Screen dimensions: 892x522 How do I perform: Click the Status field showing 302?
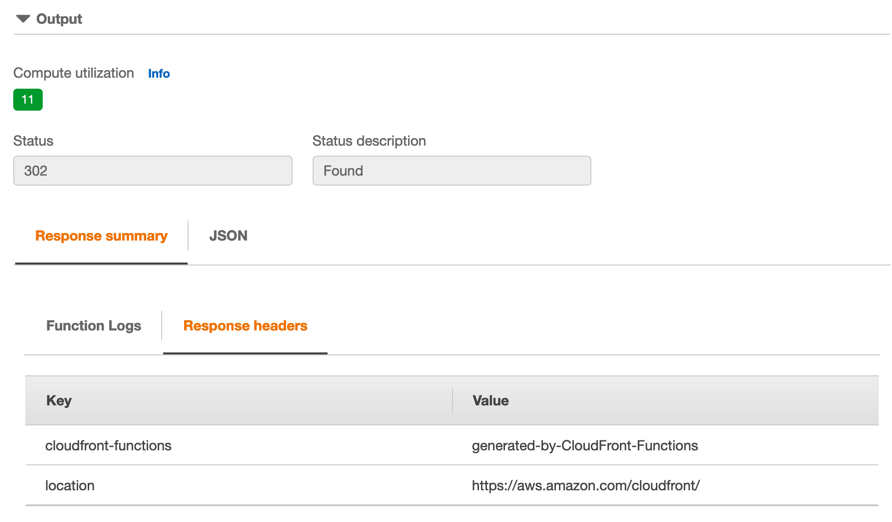click(x=153, y=171)
